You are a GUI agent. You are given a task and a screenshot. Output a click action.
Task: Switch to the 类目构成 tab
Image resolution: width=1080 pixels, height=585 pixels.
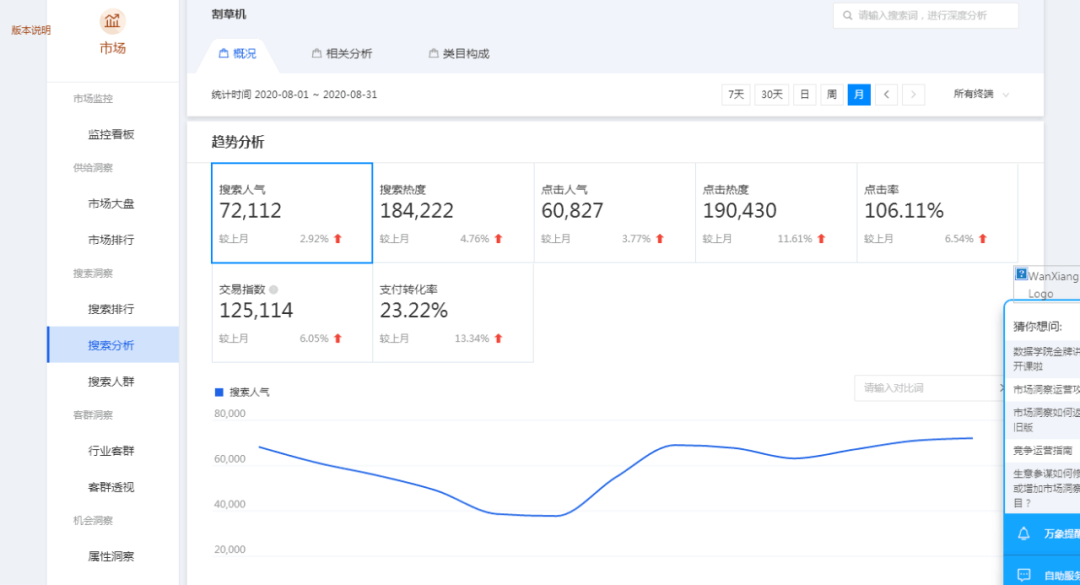(459, 54)
